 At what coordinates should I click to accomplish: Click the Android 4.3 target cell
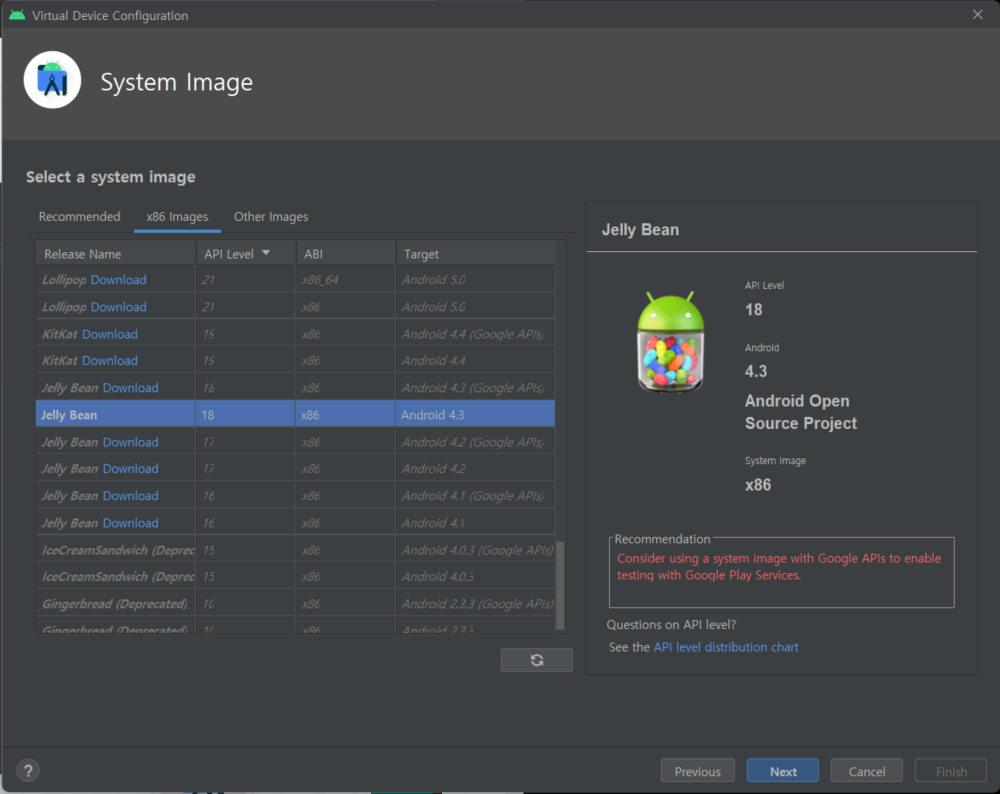(475, 415)
